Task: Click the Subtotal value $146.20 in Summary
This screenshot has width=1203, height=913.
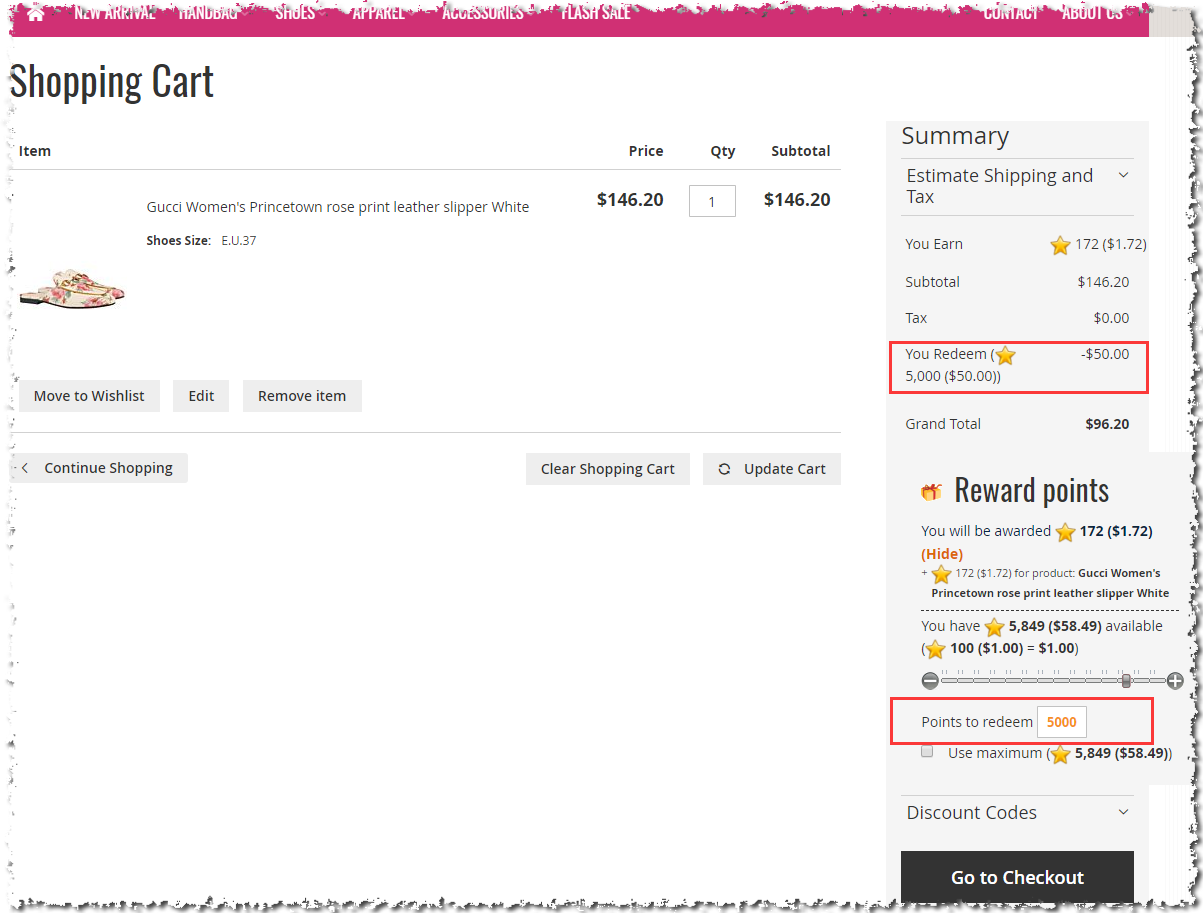Action: tap(1103, 282)
